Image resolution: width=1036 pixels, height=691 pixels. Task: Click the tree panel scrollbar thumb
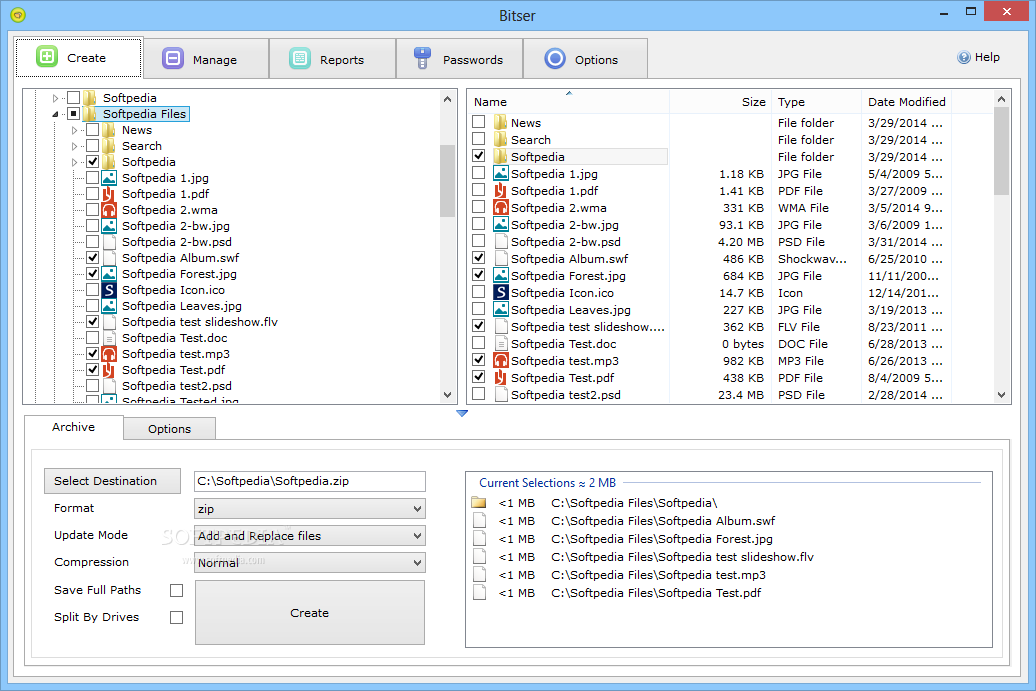(x=447, y=181)
